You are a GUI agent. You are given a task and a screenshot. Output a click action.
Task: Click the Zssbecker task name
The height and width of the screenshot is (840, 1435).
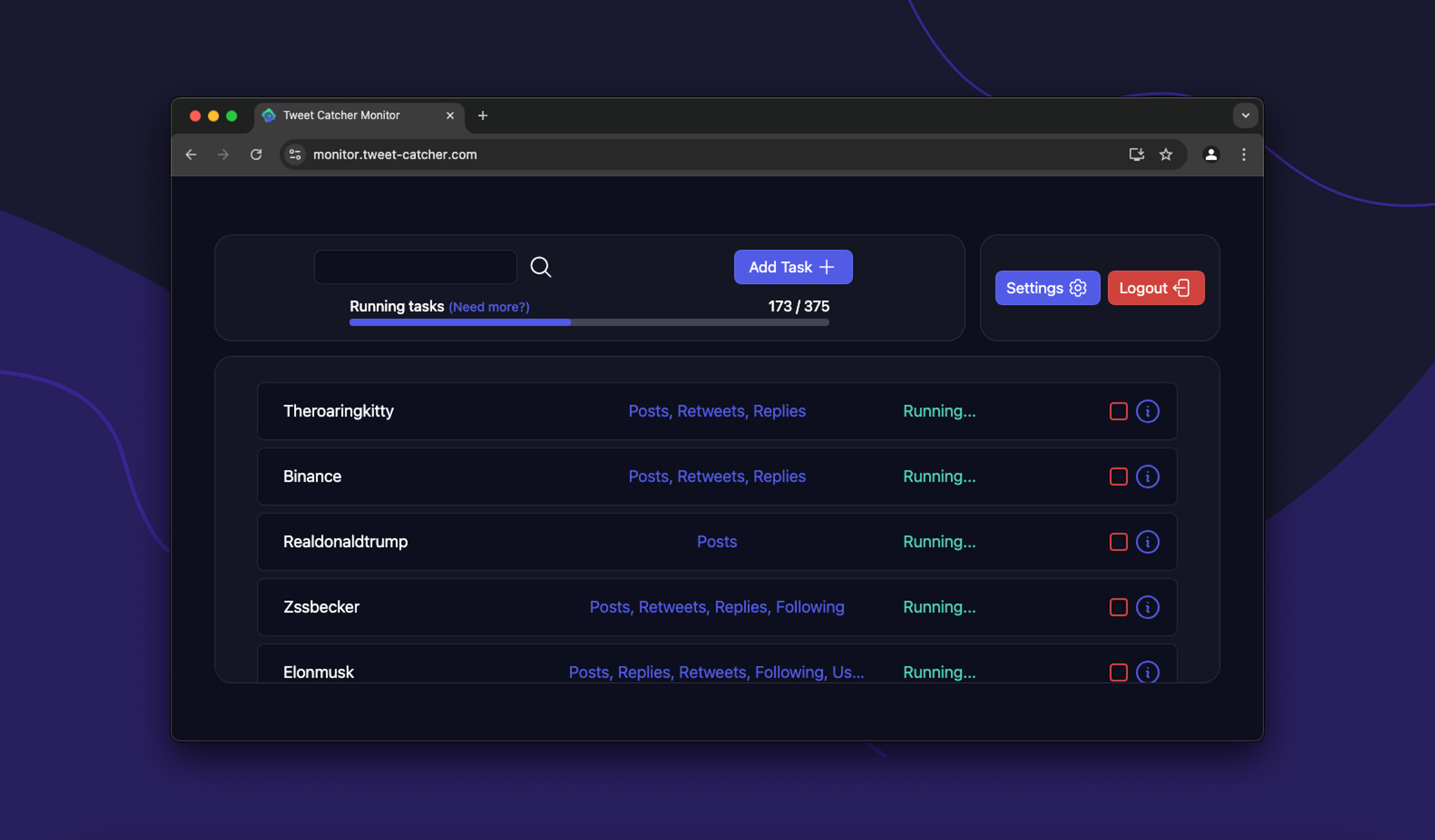coord(321,607)
